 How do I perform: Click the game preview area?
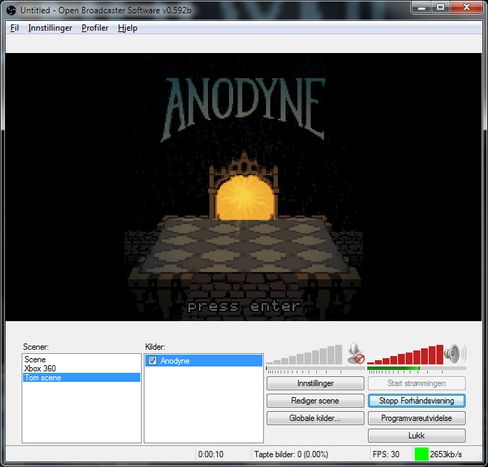pos(244,187)
